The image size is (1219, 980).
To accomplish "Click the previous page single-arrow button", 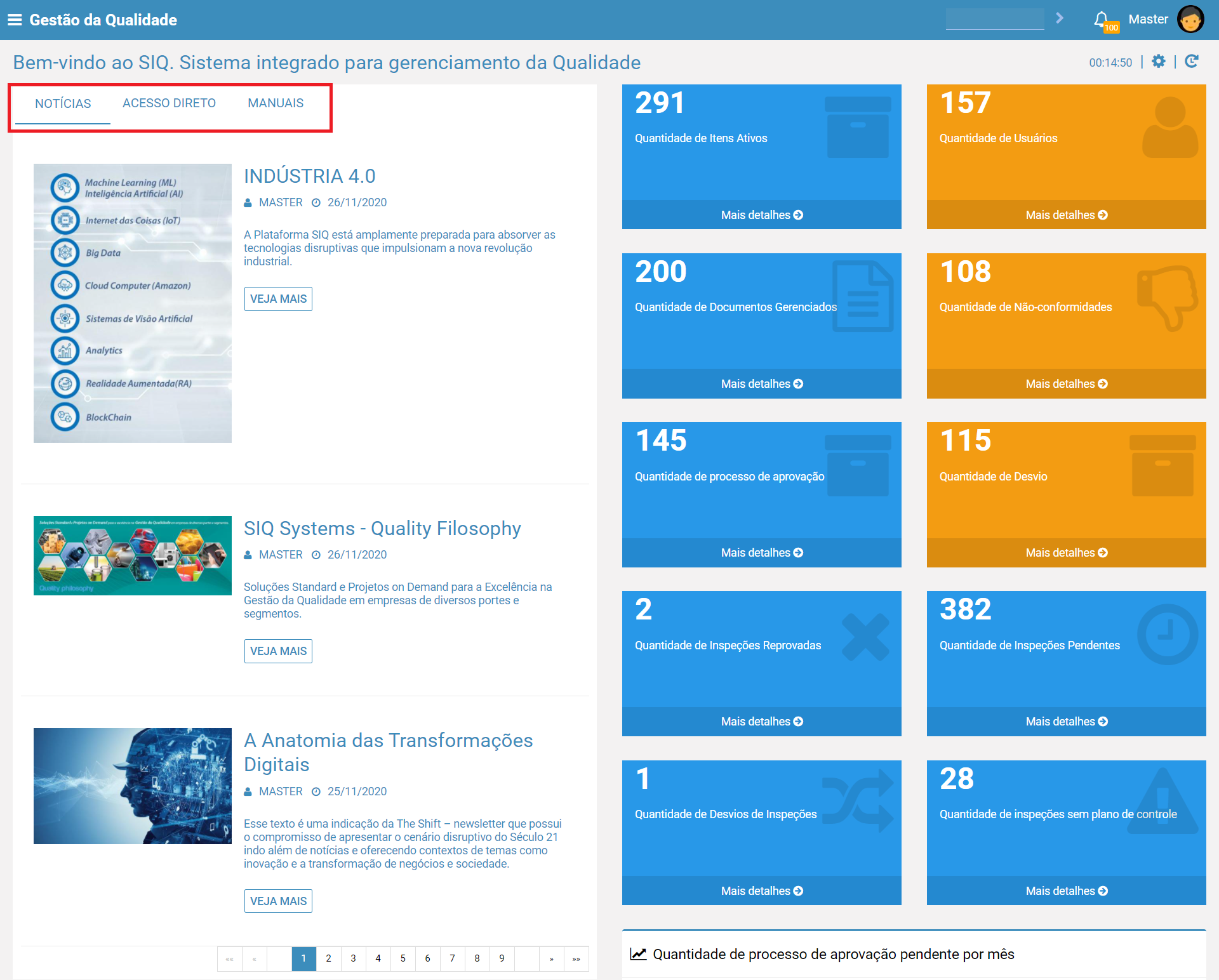I will [254, 958].
